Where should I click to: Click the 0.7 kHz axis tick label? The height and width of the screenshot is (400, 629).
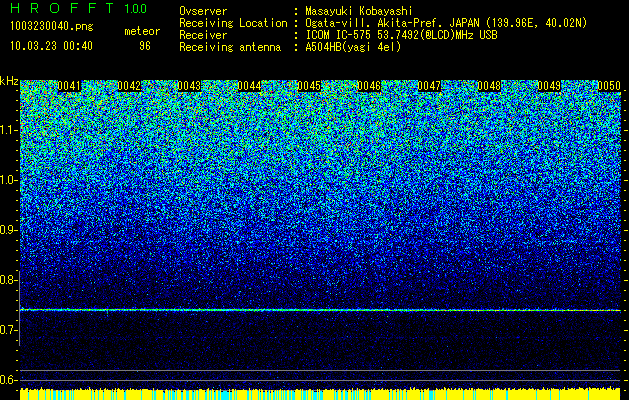[8, 330]
